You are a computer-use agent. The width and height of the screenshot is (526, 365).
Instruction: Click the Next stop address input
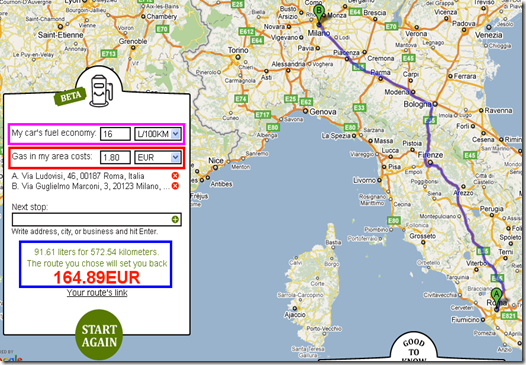[97, 219]
